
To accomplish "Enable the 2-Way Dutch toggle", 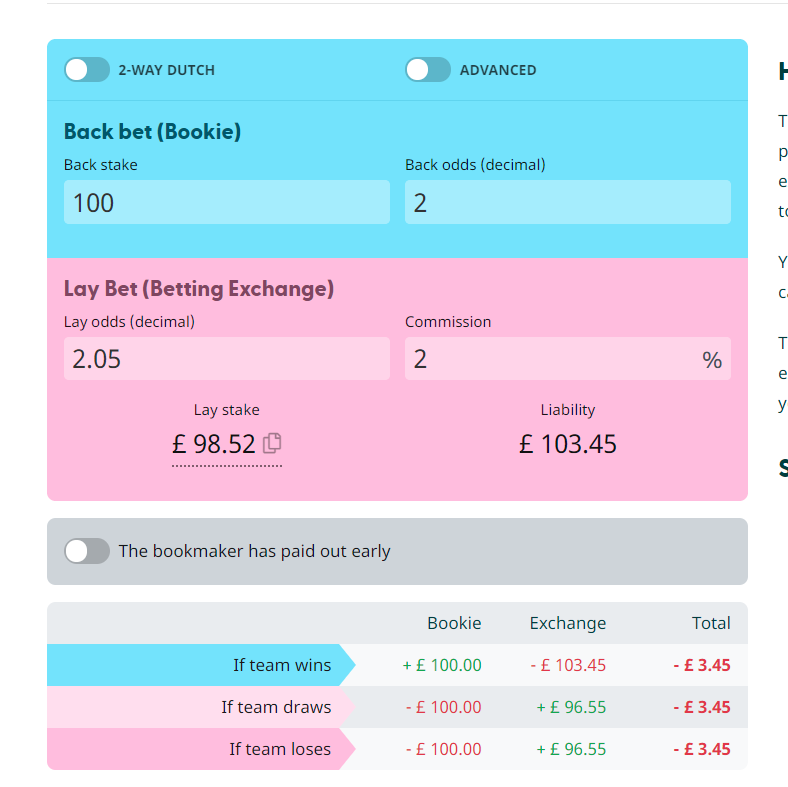I will (x=86, y=69).
